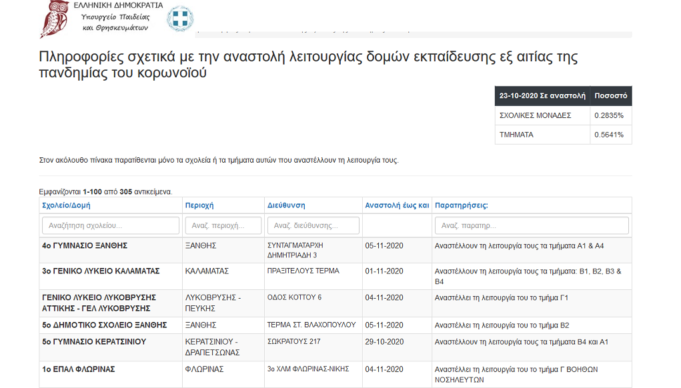
Task: Select 5ο ΓΥΜΝΑΣΙΟ ΚΕΡΑΤΣΙΝΙΟΥ school name
Action: (x=94, y=342)
